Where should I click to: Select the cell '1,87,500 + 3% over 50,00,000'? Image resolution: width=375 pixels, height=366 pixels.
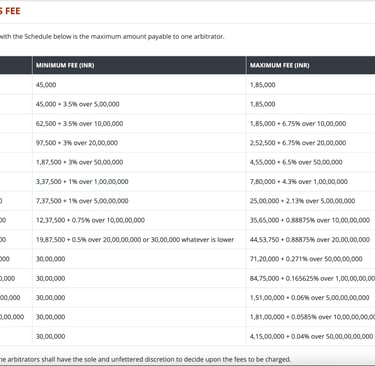pos(139,162)
